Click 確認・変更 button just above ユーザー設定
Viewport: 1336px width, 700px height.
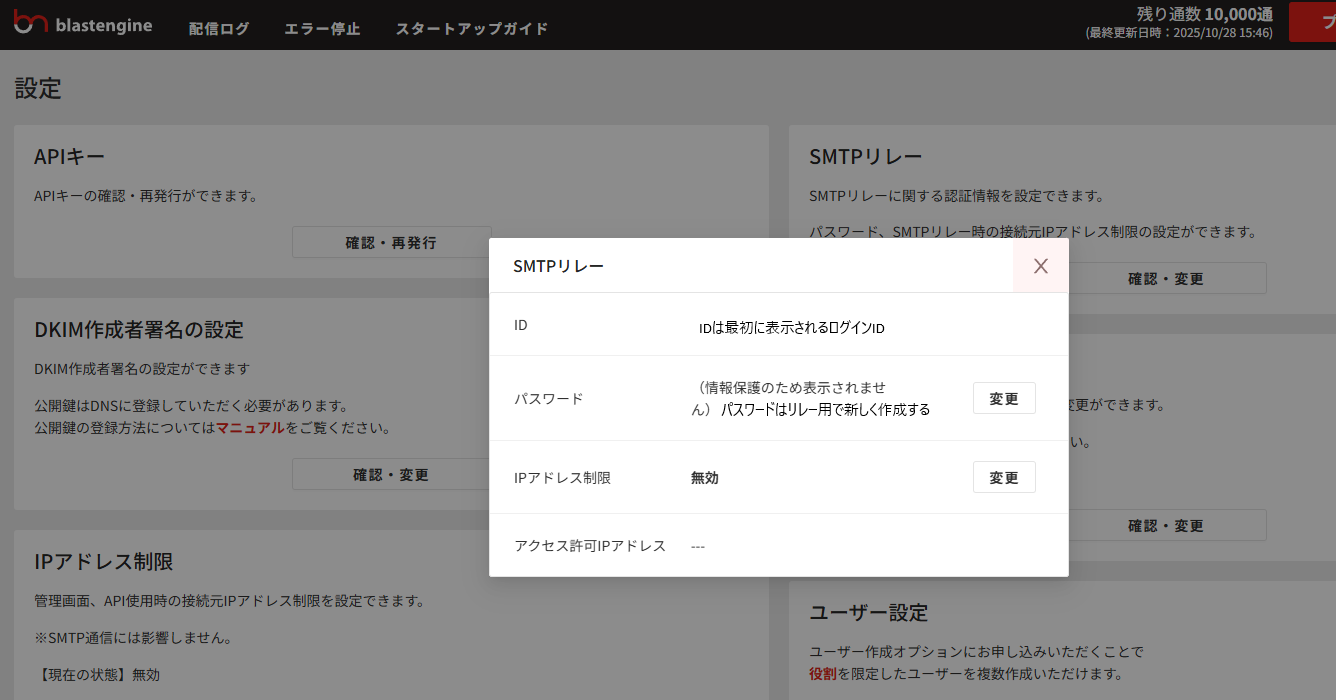pyautogui.click(x=1166, y=525)
